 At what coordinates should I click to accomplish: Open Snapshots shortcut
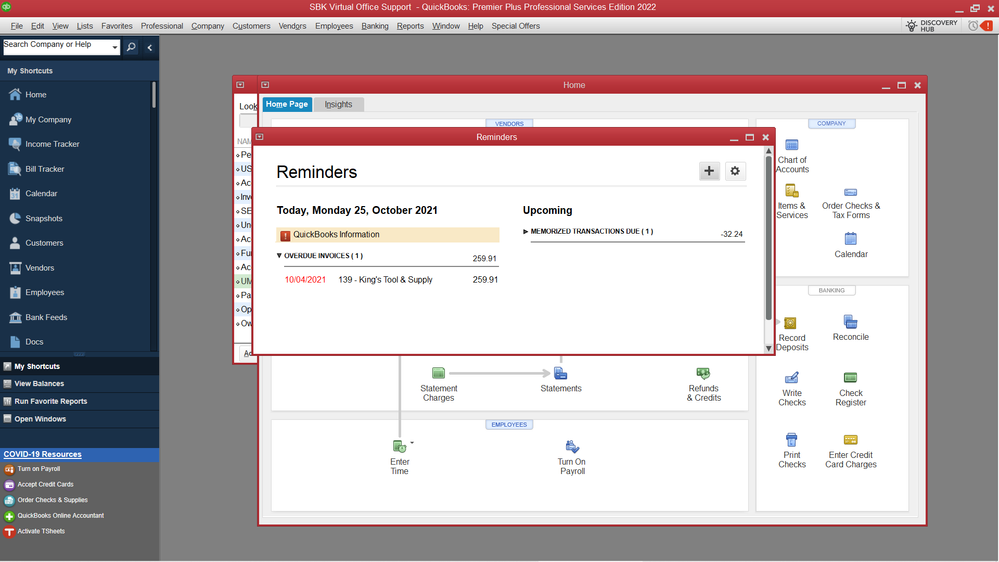pyautogui.click(x=35, y=218)
